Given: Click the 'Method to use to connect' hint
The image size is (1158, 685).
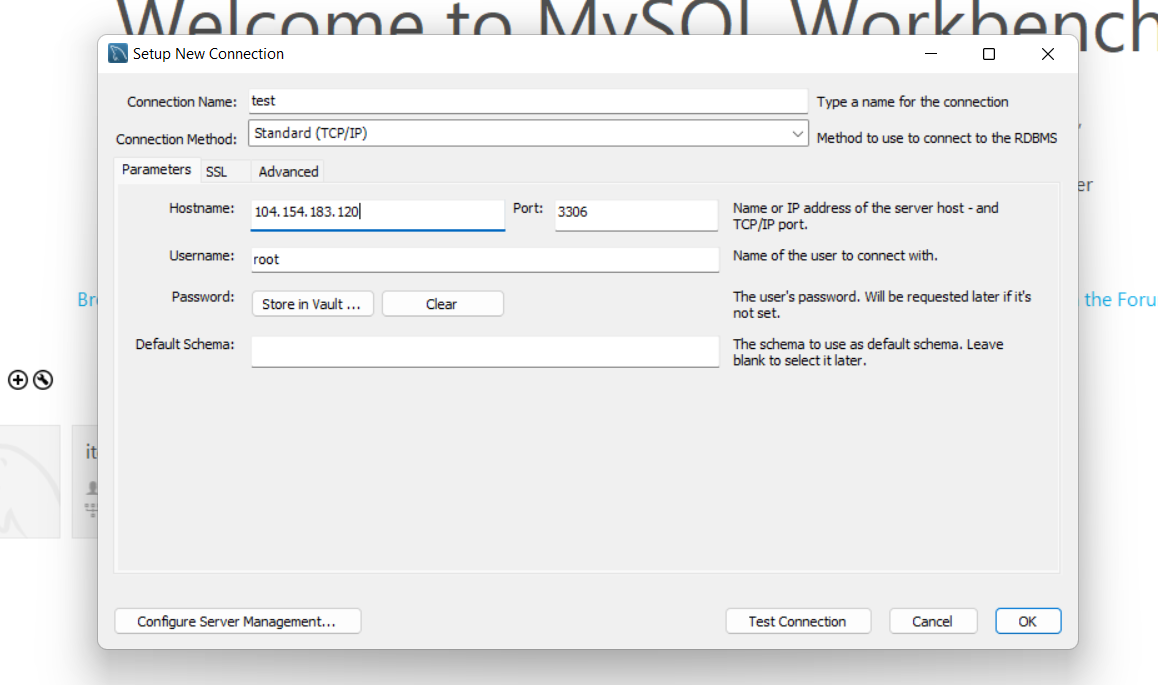Looking at the screenshot, I should pos(936,138).
